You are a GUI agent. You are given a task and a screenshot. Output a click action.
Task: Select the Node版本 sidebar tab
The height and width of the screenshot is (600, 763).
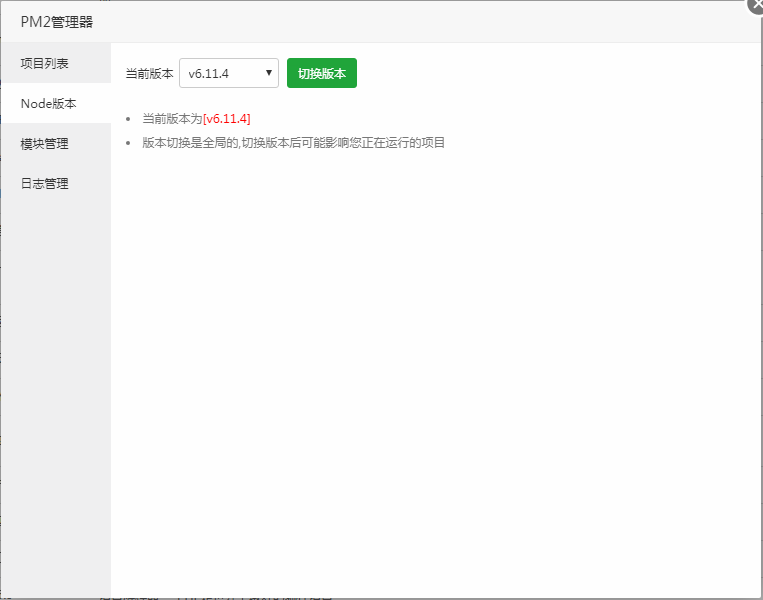point(48,103)
